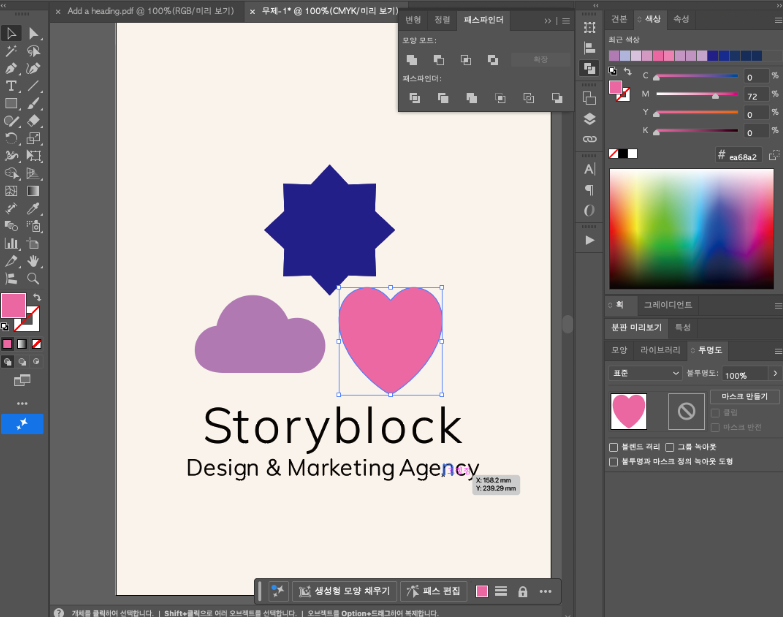Viewport: 783px width, 617px height.
Task: Expand the collapsed panels double-chevron in Pathfinder panel
Action: (x=548, y=21)
